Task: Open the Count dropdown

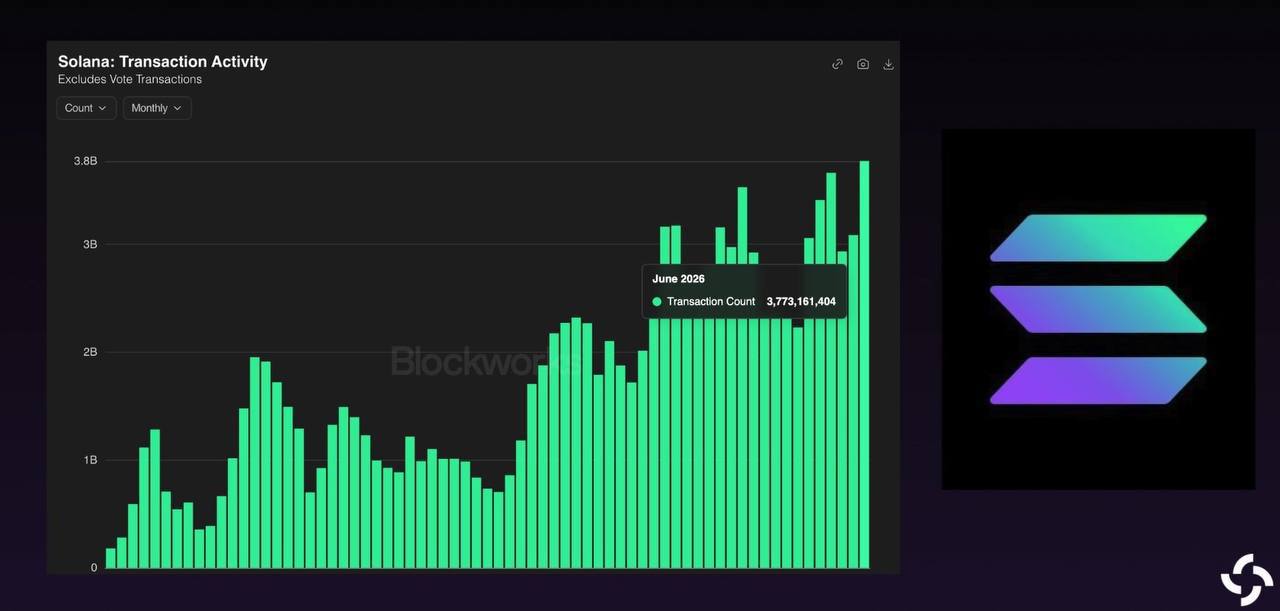Action: point(86,108)
